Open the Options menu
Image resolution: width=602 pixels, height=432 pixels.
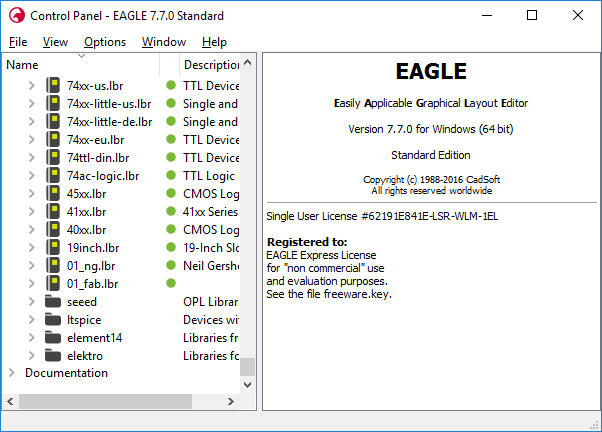click(x=105, y=42)
